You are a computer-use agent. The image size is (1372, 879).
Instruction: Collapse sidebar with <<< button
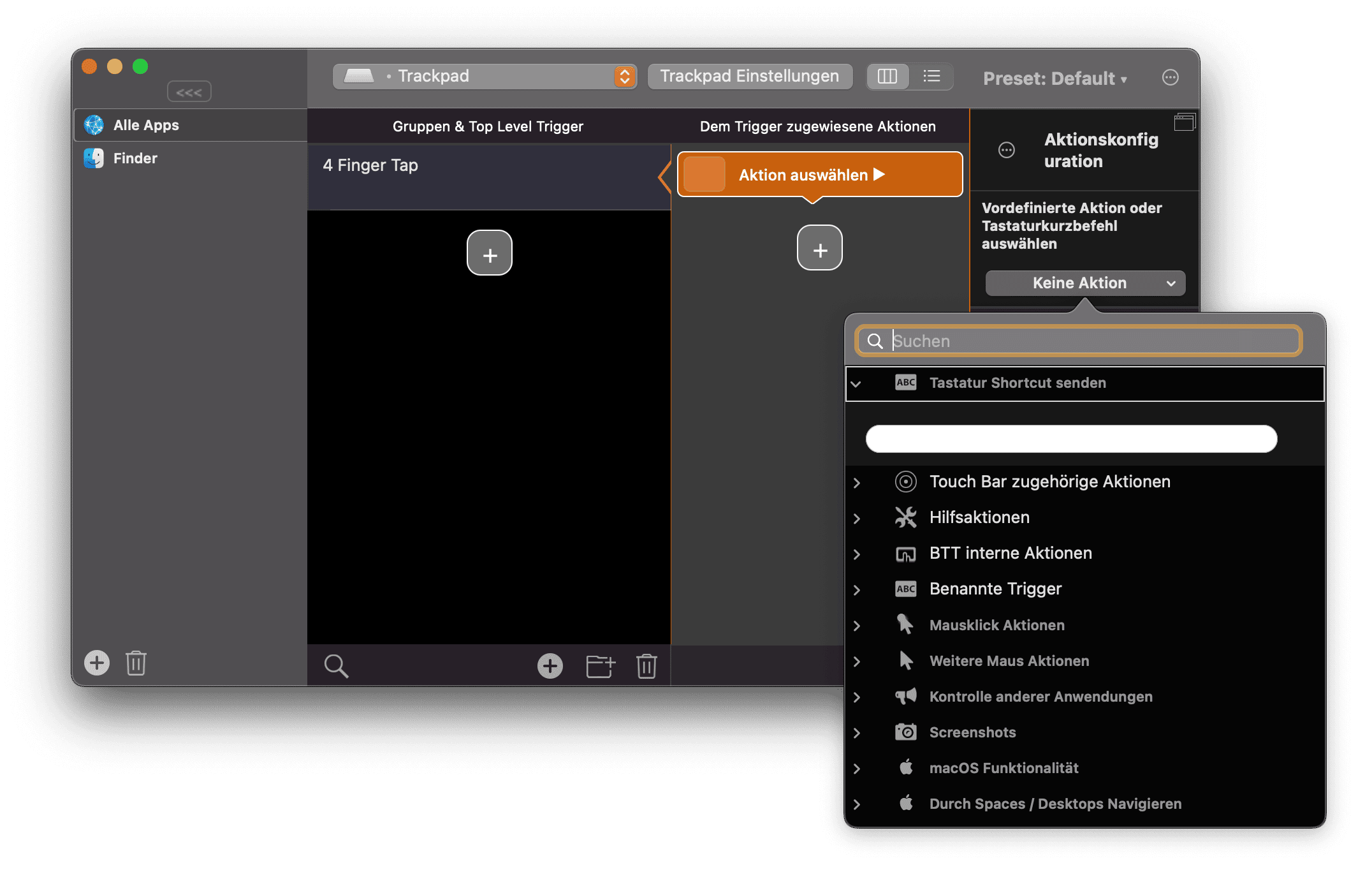pyautogui.click(x=189, y=92)
